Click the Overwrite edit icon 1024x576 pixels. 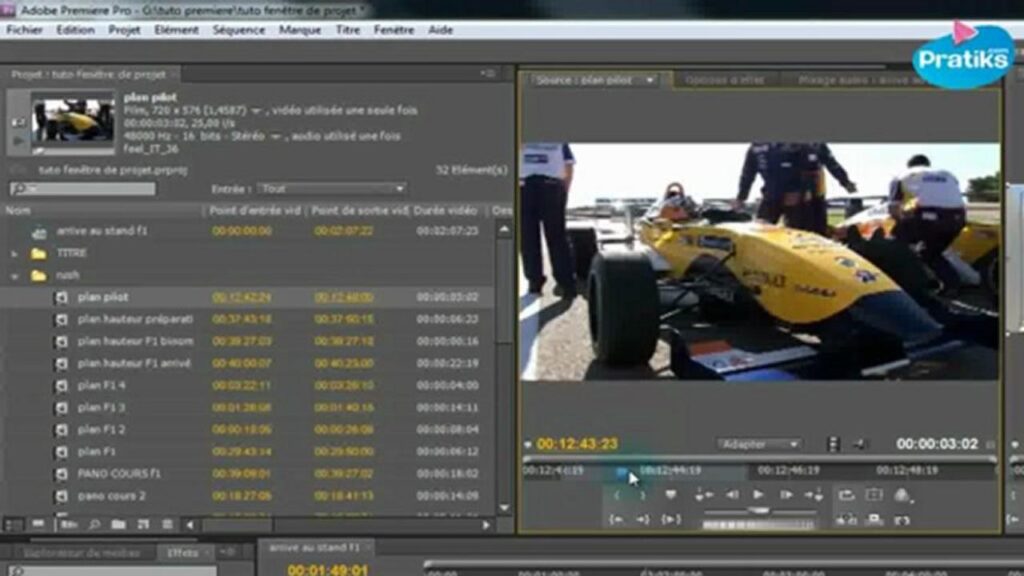coord(874,520)
